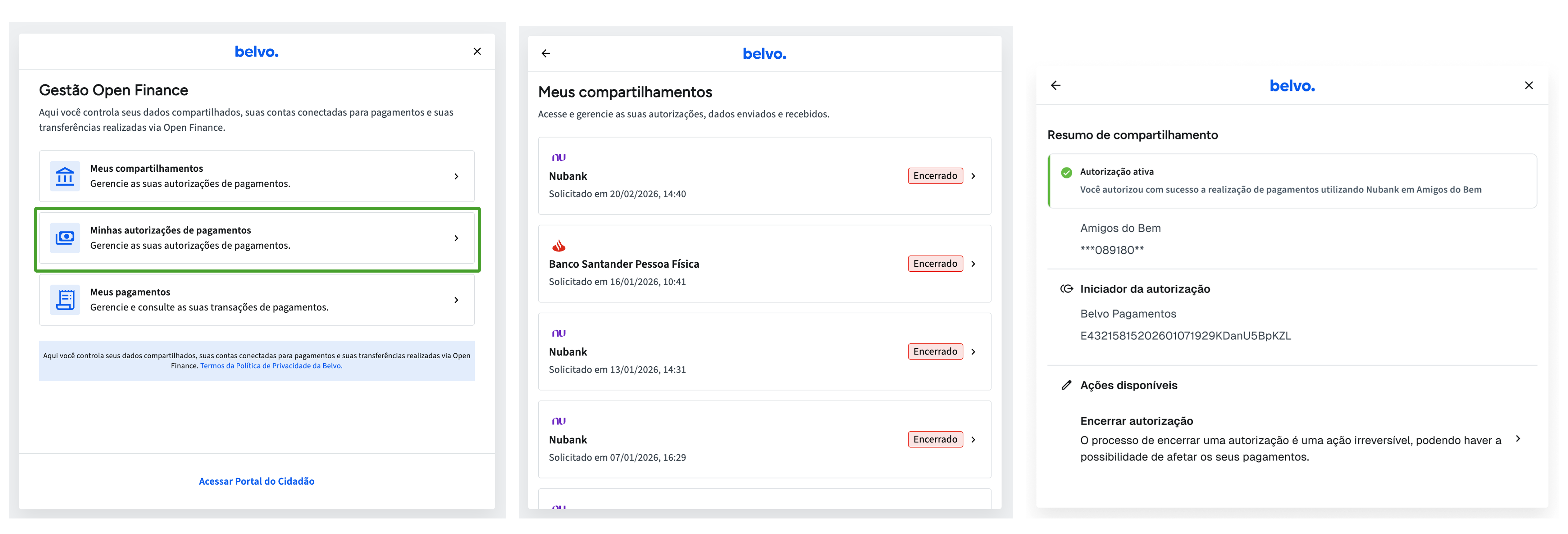This screenshot has width=1568, height=534.
Task: Click the money icon for Minhas autorizações
Action: point(65,238)
